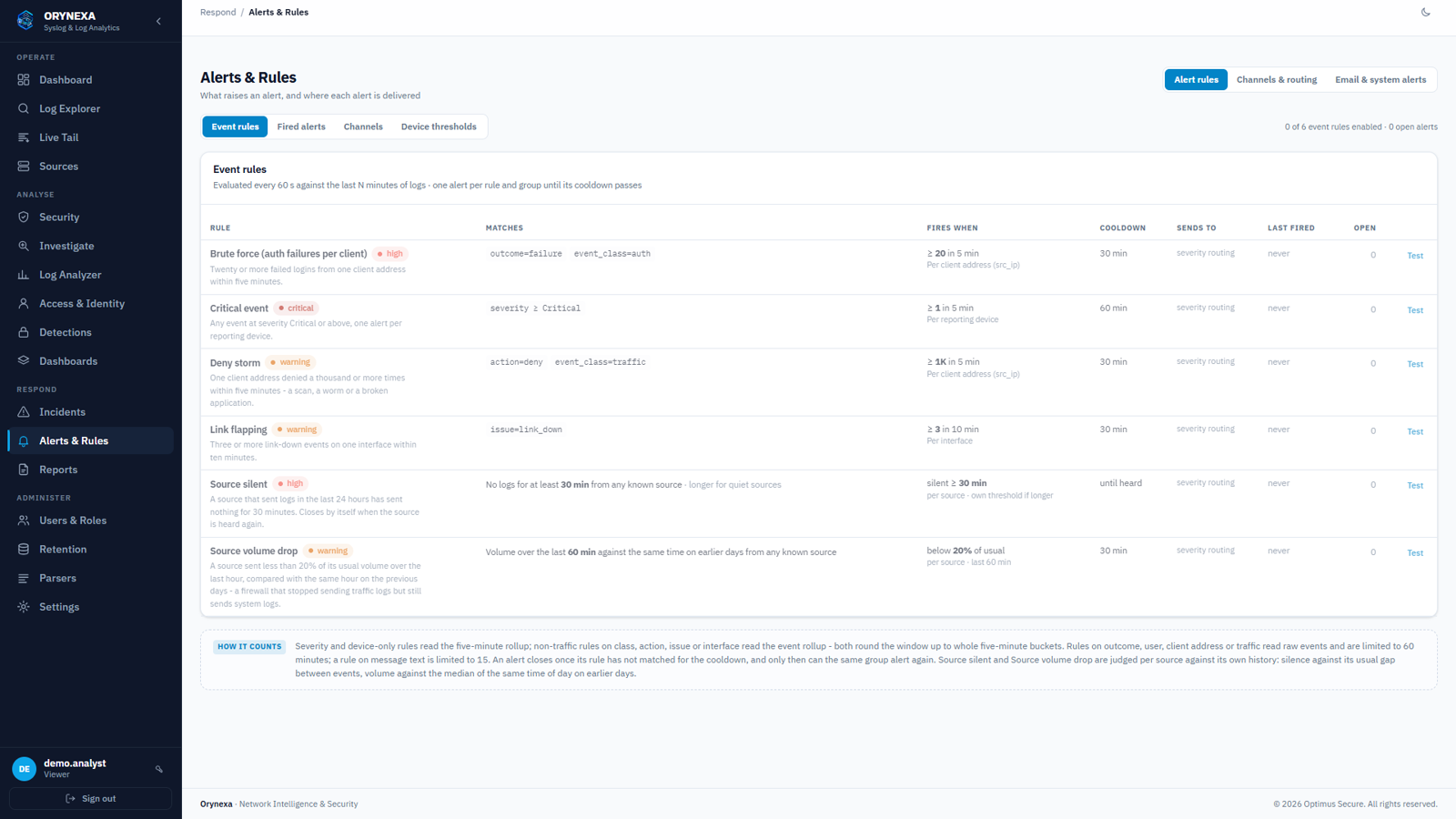The width and height of the screenshot is (1456, 819).
Task: Click the 'until heard' cooldown value
Action: tap(1120, 483)
